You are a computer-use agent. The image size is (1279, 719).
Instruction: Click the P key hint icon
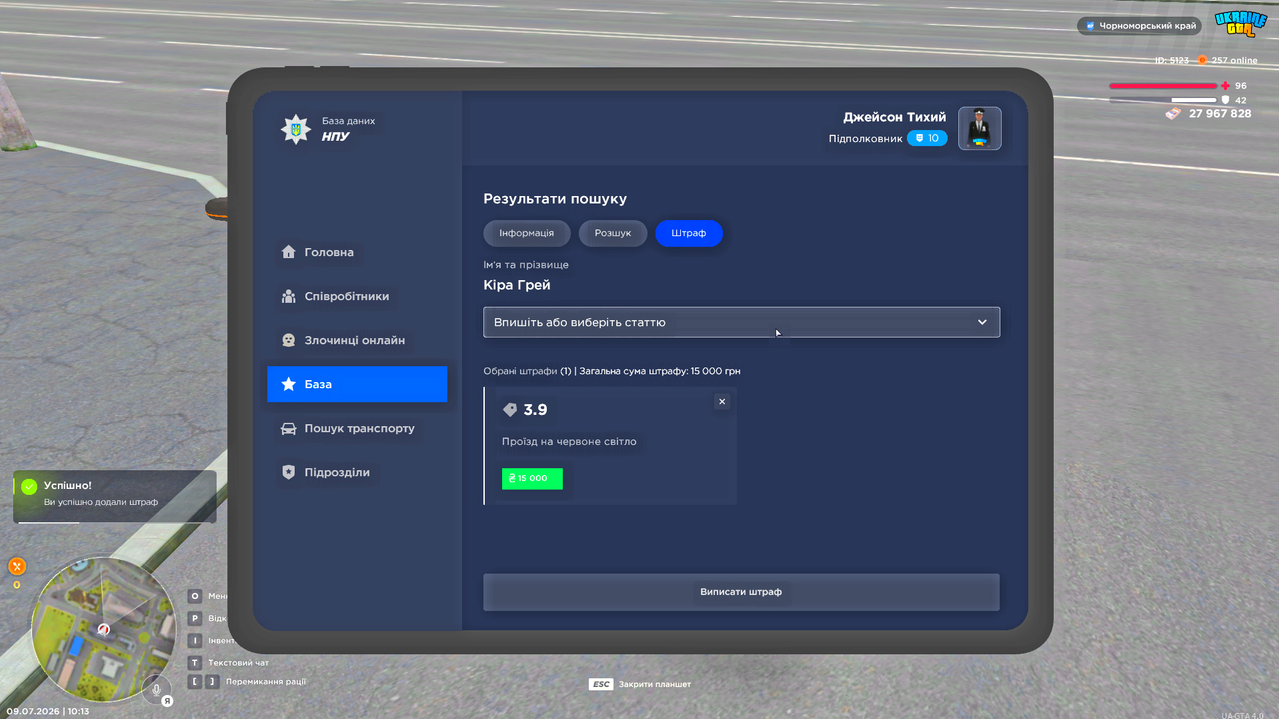click(195, 618)
